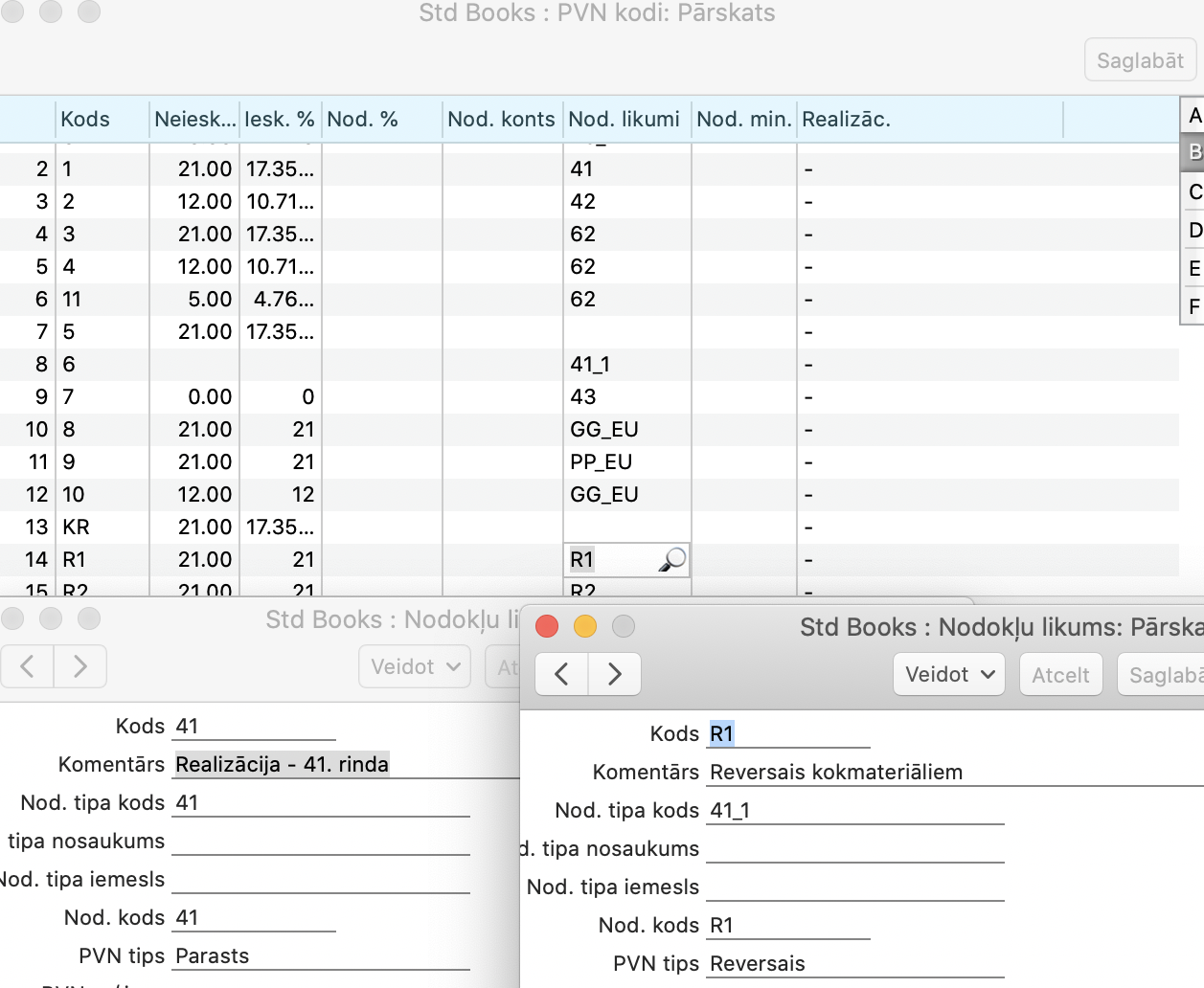This screenshot has height=988, width=1204.
Task: Close the Nodokļu likums R1 window
Action: pyautogui.click(x=547, y=626)
